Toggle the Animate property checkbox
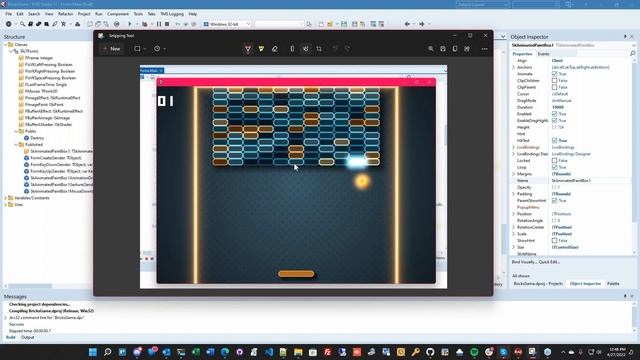Image resolution: width=640 pixels, height=360 pixels. pyautogui.click(x=554, y=74)
